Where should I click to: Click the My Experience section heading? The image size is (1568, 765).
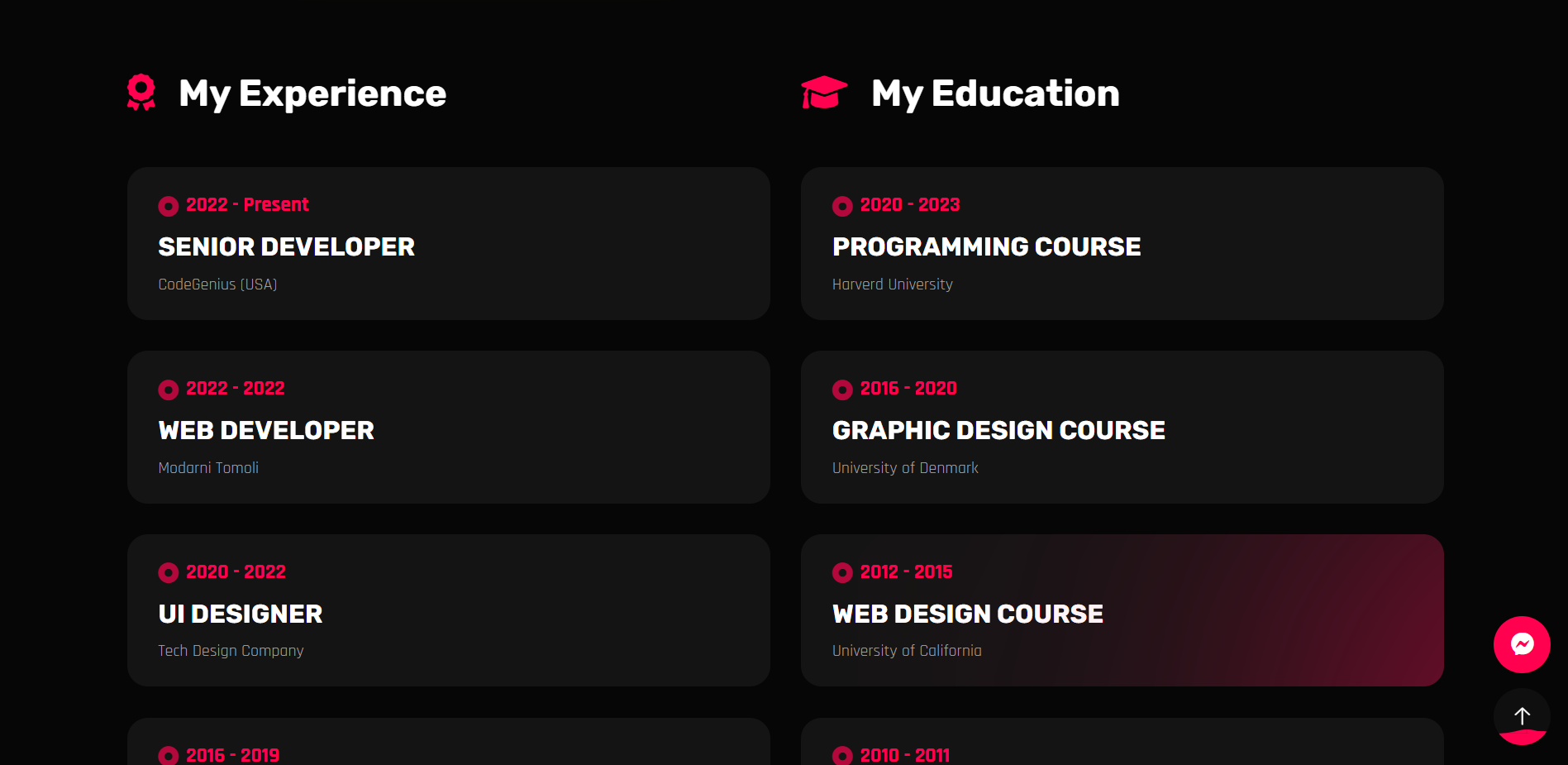coord(312,93)
